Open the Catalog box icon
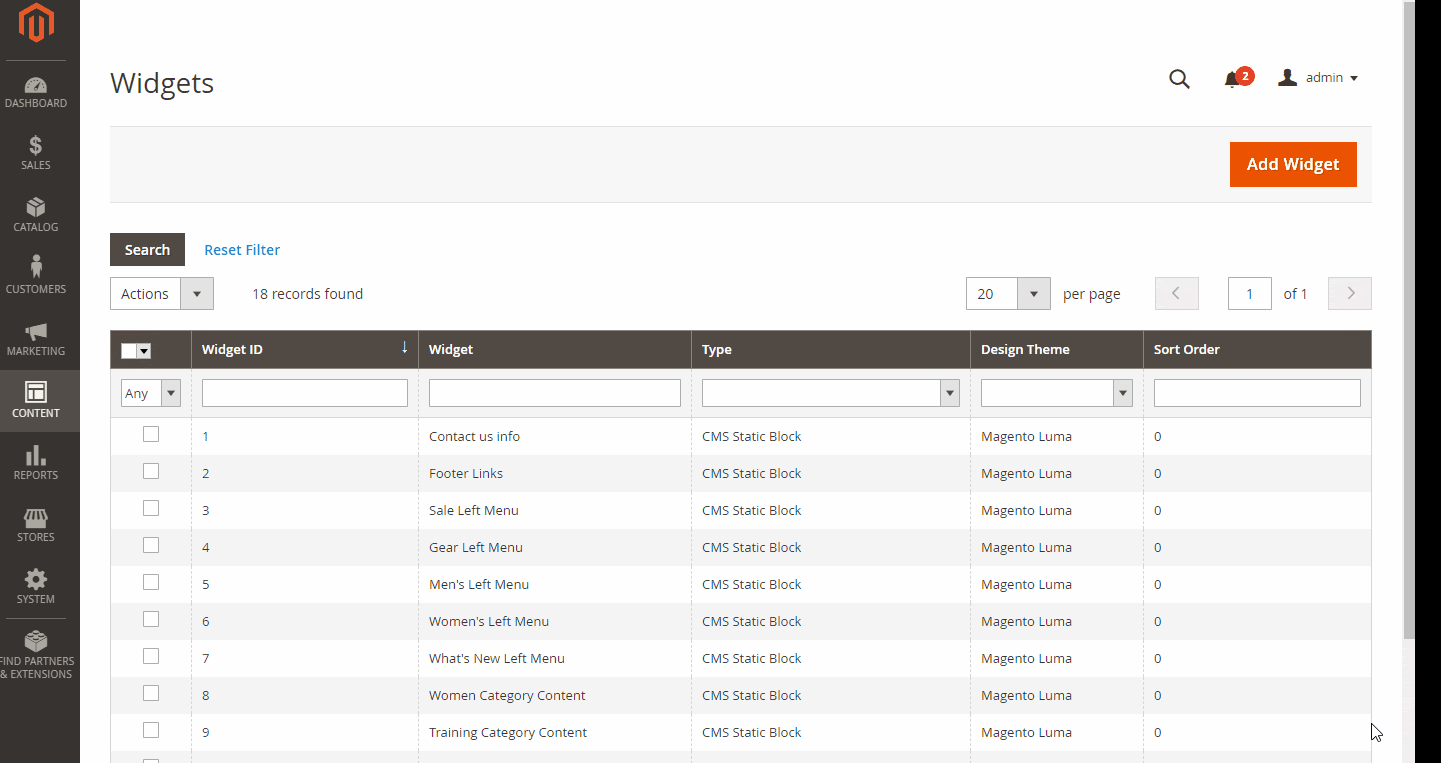The image size is (1441, 763). 36,208
